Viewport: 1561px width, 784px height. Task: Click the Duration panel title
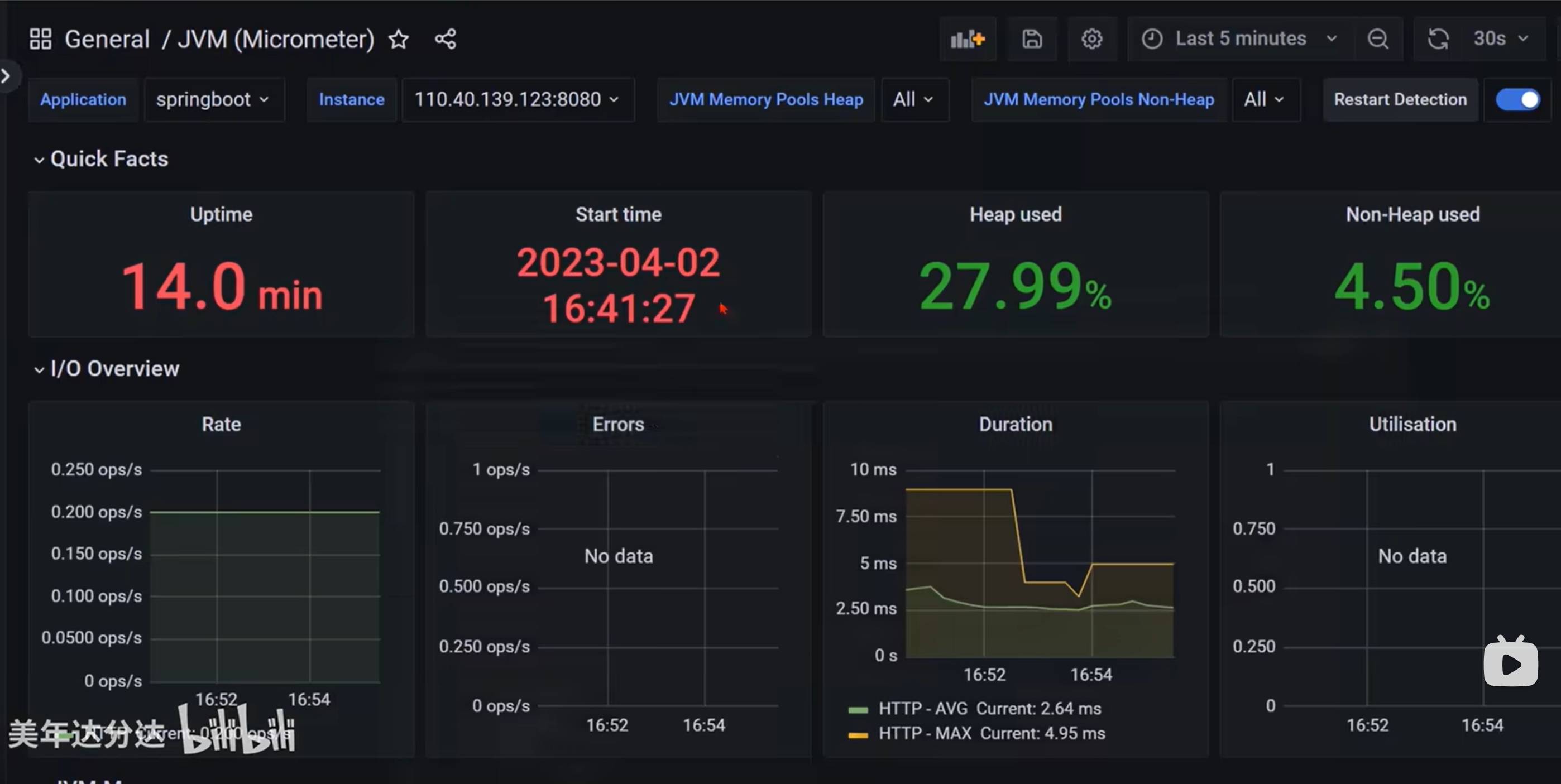[1015, 424]
